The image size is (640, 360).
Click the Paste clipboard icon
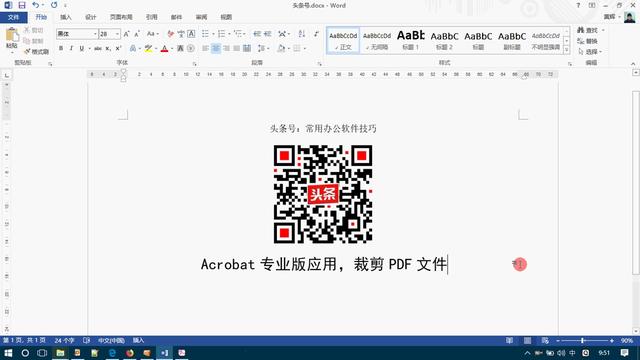pyautogui.click(x=11, y=35)
